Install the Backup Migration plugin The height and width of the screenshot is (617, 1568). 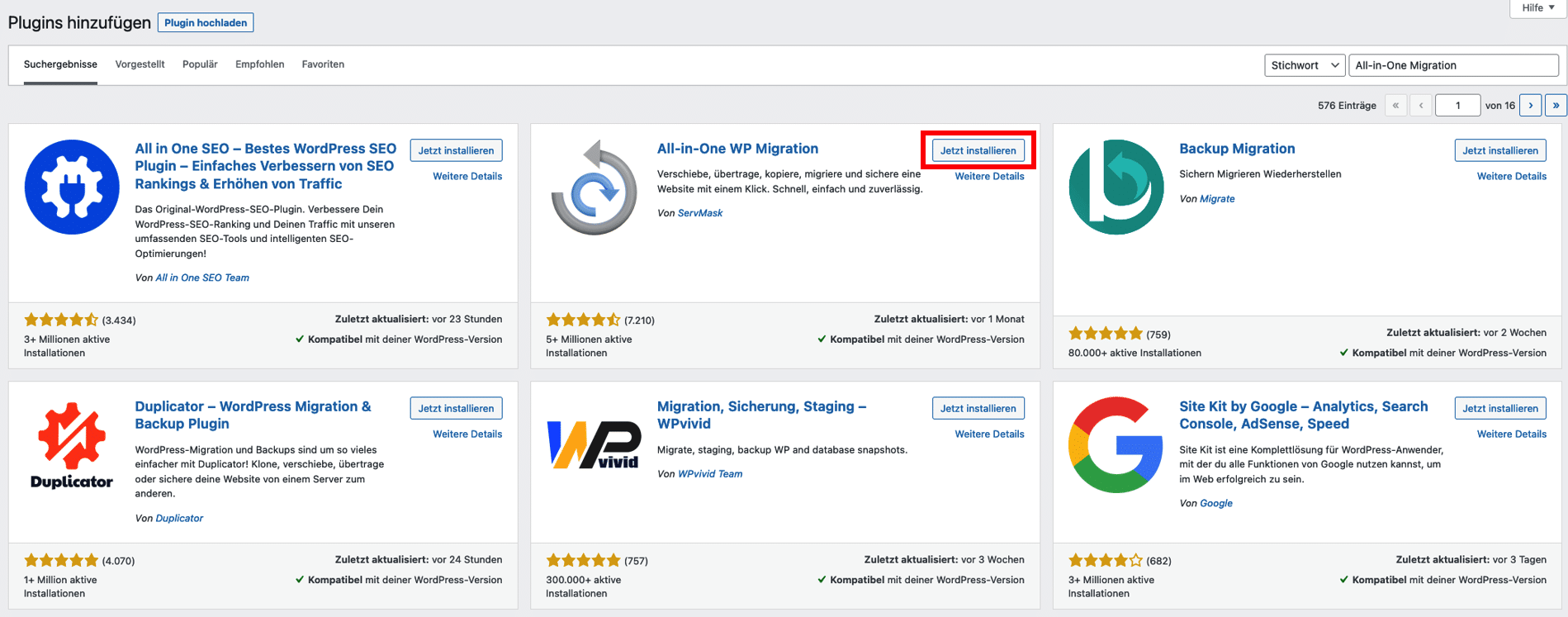[x=1500, y=150]
